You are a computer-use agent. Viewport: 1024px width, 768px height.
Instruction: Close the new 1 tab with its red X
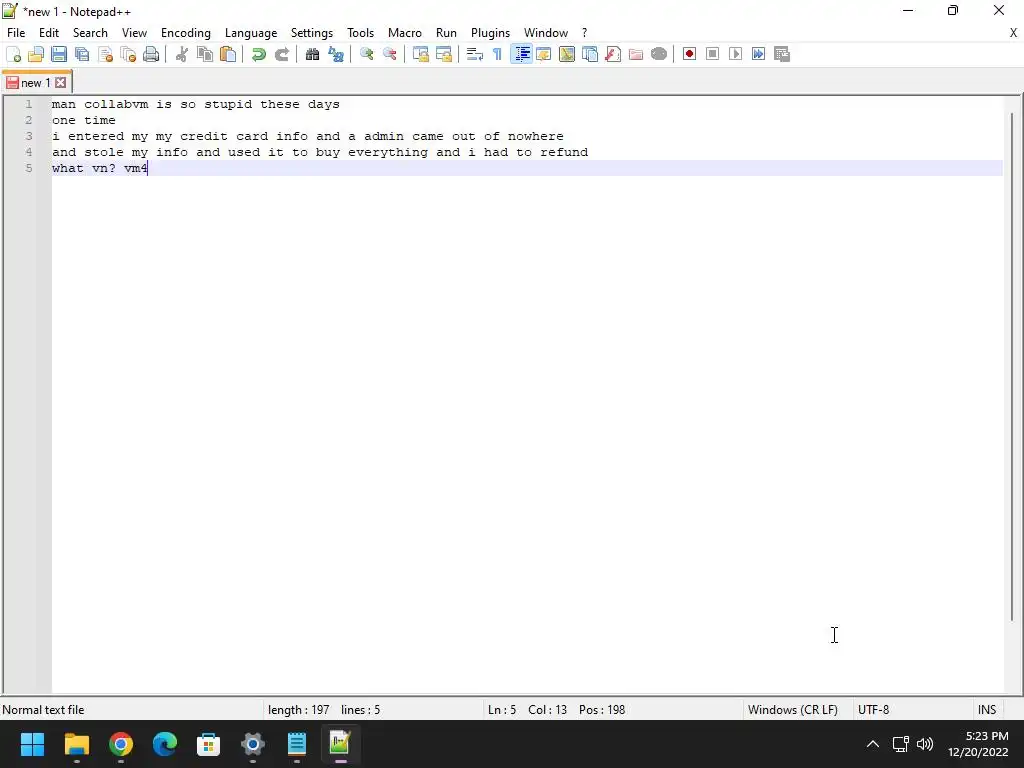(x=61, y=83)
